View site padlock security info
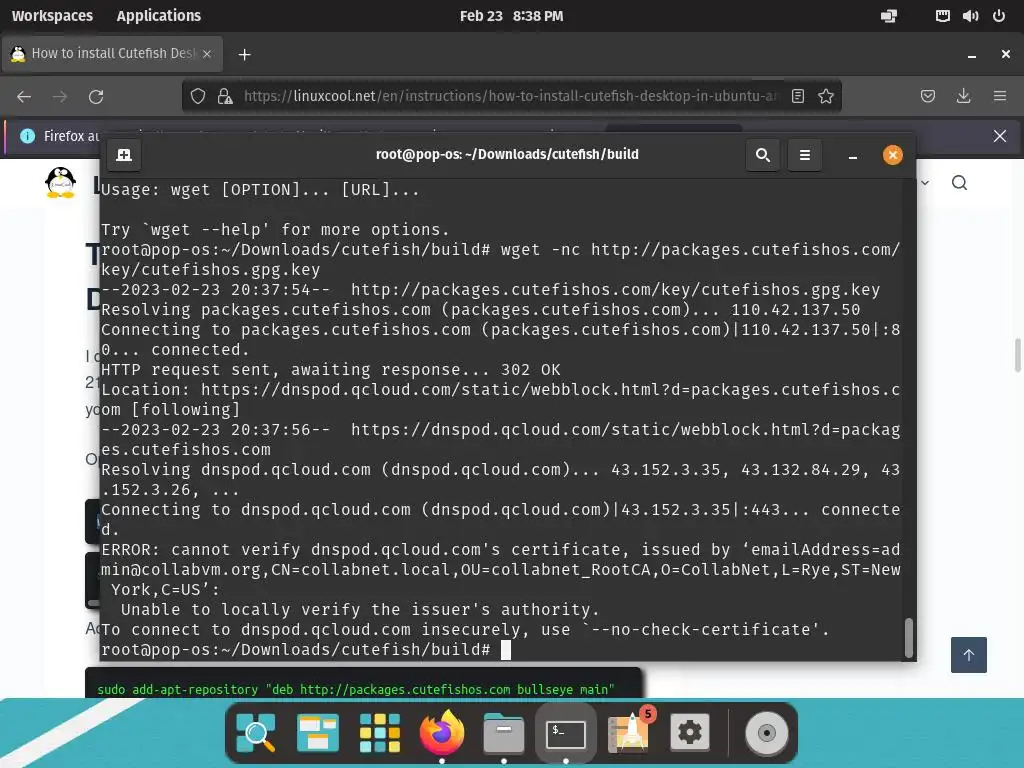 pyautogui.click(x=225, y=97)
